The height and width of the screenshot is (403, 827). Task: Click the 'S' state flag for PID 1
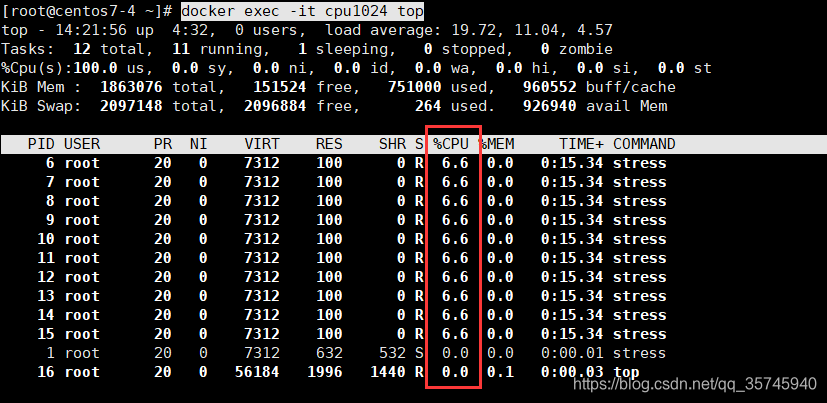tap(419, 353)
